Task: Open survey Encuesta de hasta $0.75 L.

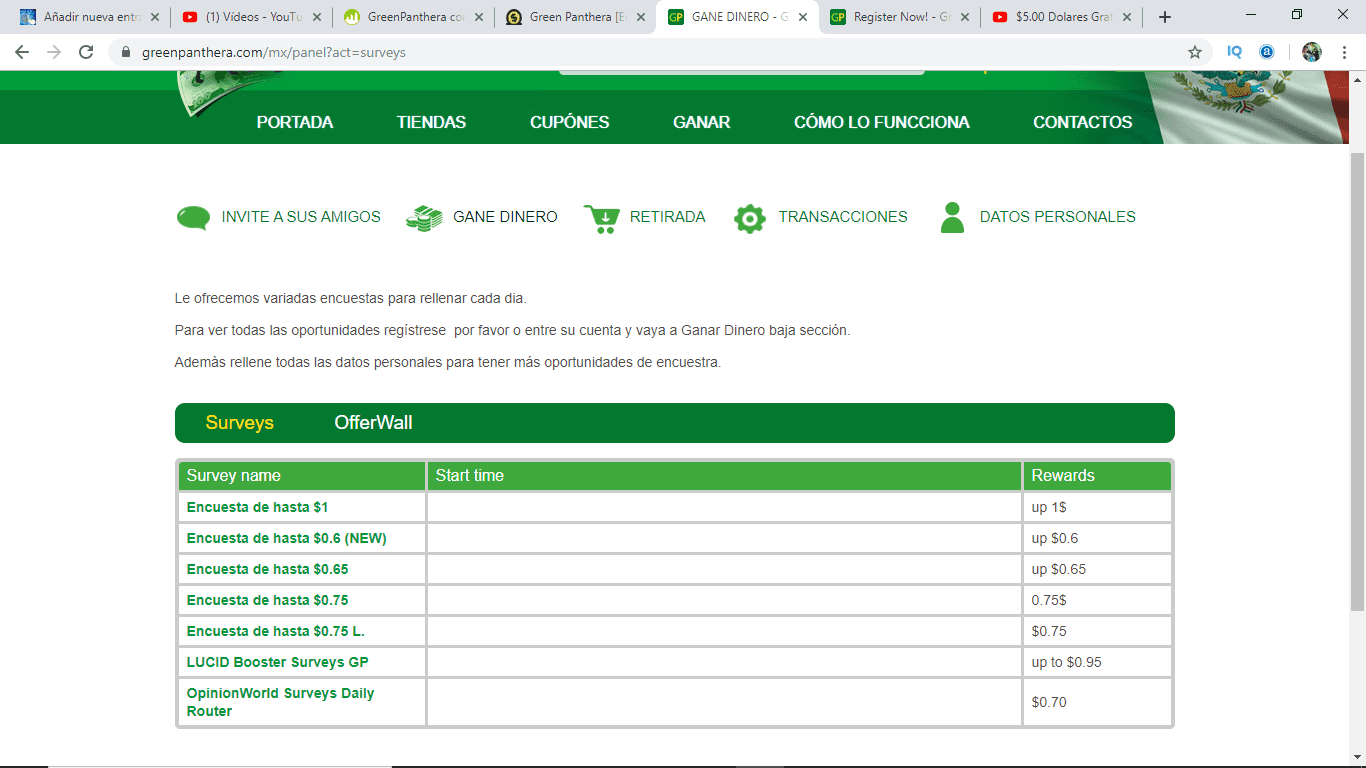Action: (x=276, y=631)
